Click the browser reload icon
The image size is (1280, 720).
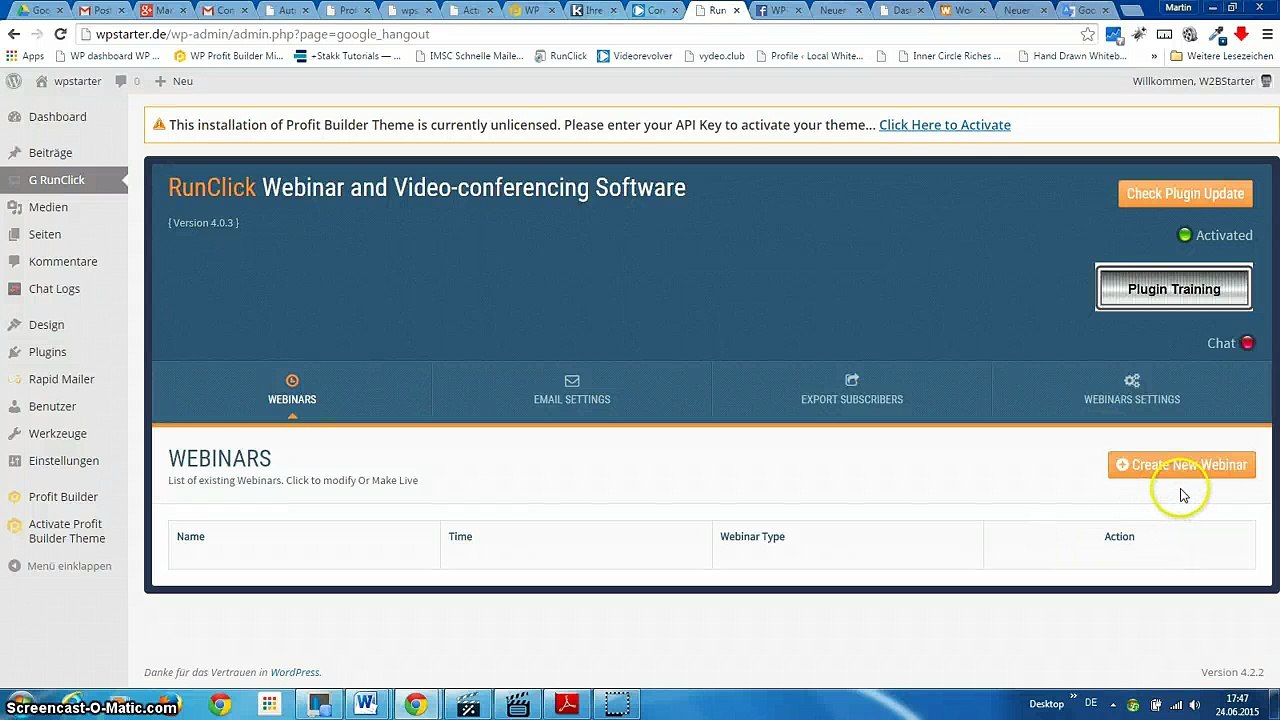tap(60, 34)
